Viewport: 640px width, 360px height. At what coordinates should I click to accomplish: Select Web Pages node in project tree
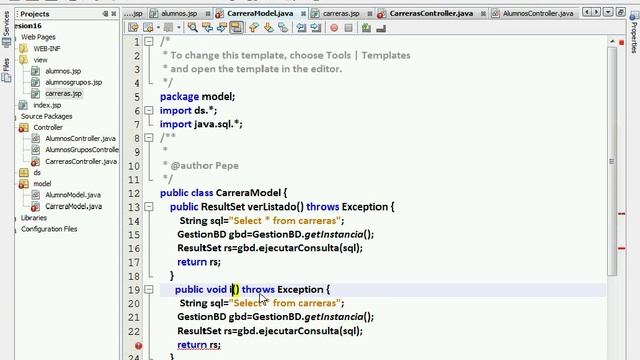click(38, 37)
